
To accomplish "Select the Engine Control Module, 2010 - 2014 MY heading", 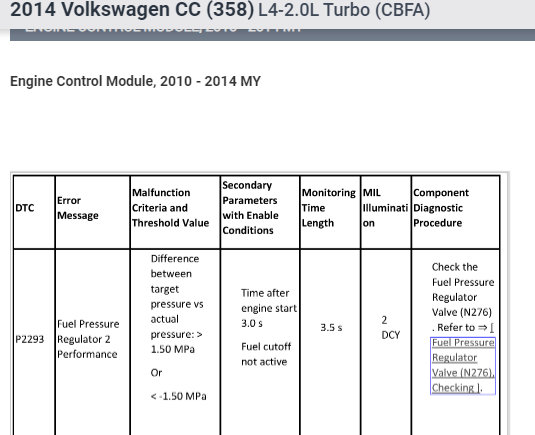I will [135, 81].
